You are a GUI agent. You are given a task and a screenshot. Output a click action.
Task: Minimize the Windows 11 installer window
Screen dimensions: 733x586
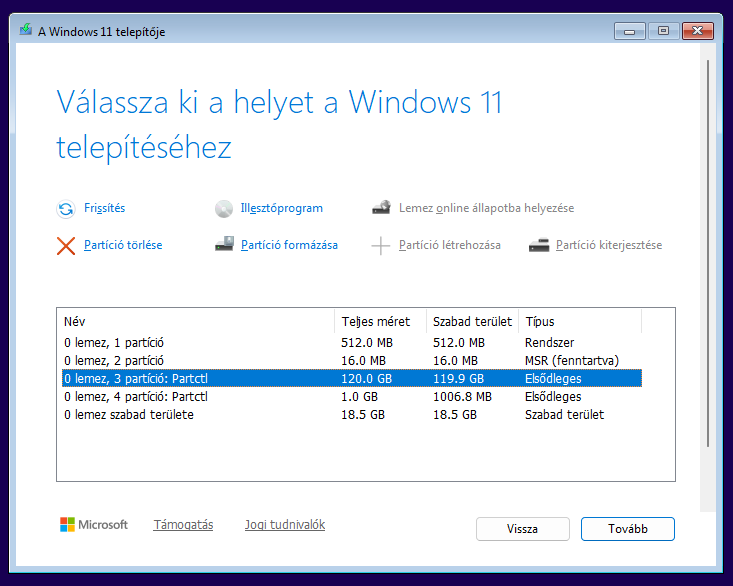[630, 31]
